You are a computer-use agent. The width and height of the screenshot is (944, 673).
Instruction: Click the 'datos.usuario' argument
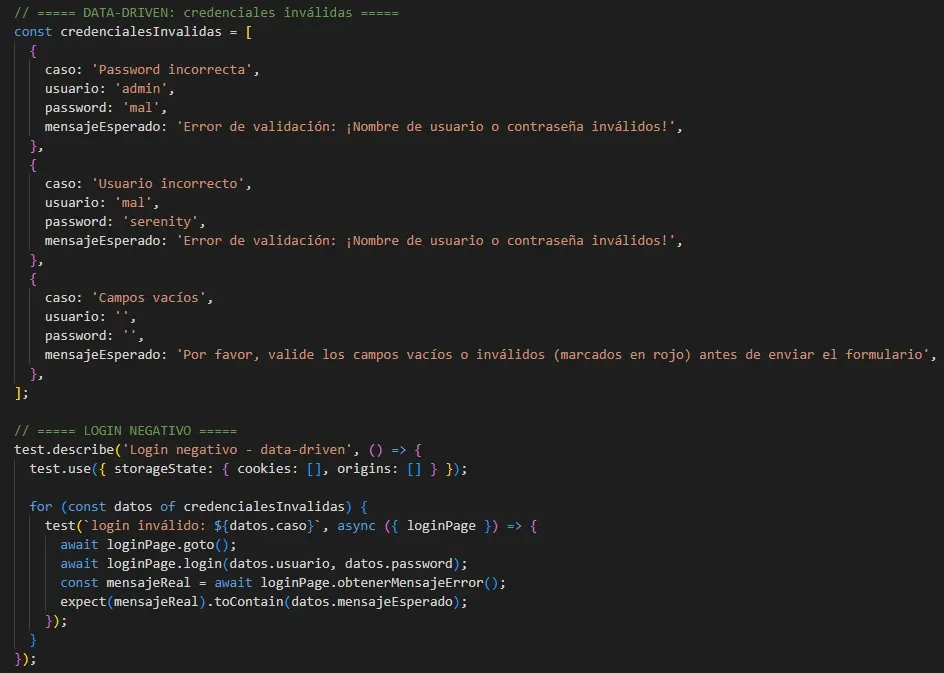(279, 564)
